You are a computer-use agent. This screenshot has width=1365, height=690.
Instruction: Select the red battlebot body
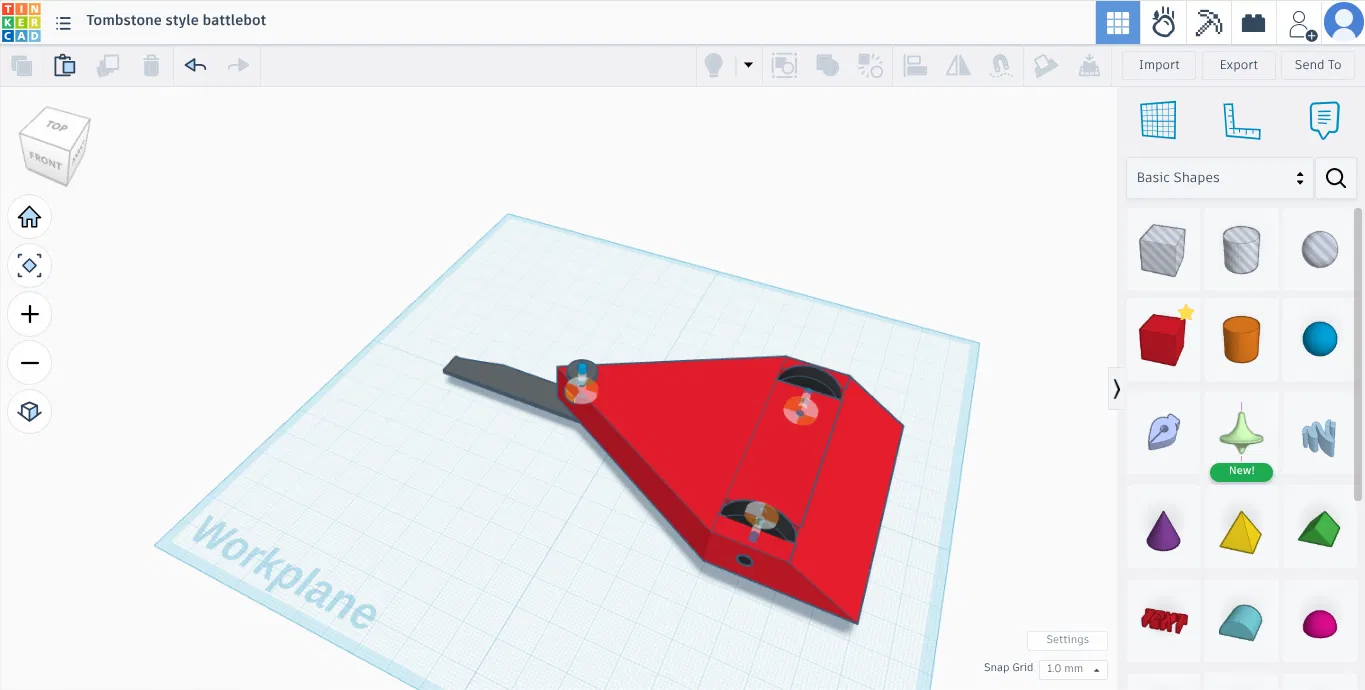pos(680,440)
